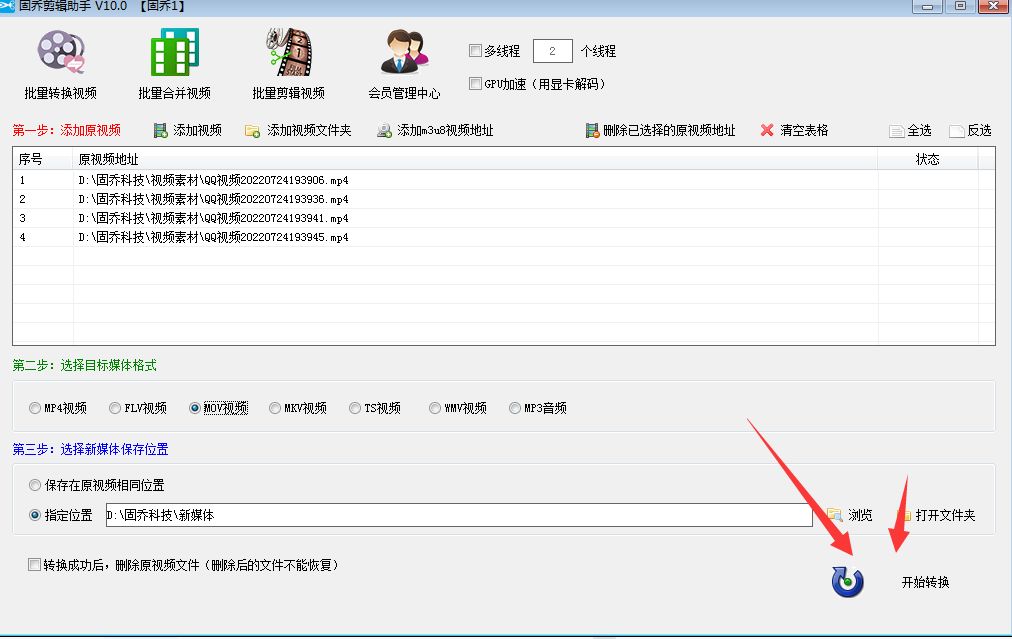Click 批量合并视频 label text
The height and width of the screenshot is (639, 1012).
pyautogui.click(x=175, y=93)
